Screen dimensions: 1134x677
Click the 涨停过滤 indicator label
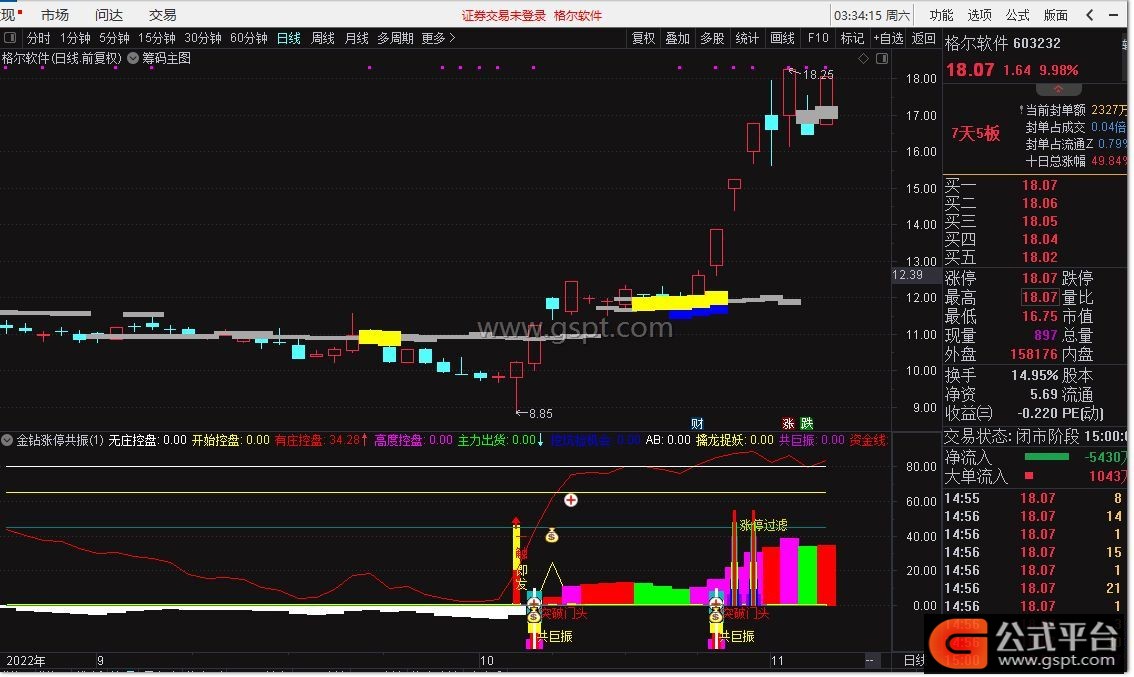point(764,525)
